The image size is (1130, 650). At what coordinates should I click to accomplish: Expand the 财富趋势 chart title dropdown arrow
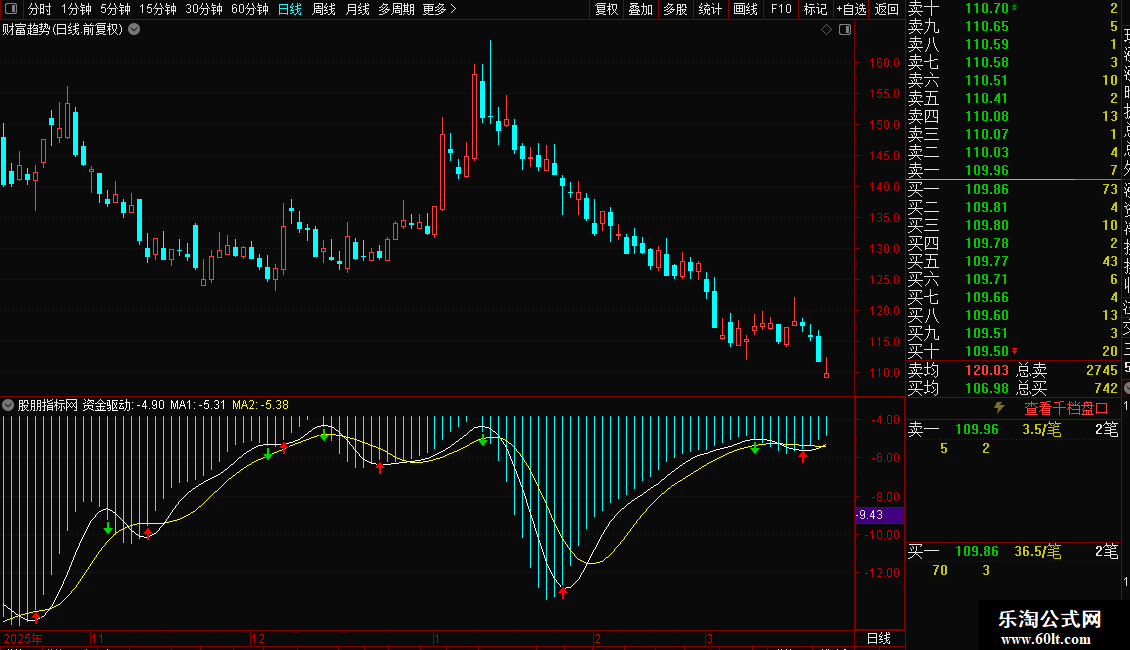click(135, 30)
